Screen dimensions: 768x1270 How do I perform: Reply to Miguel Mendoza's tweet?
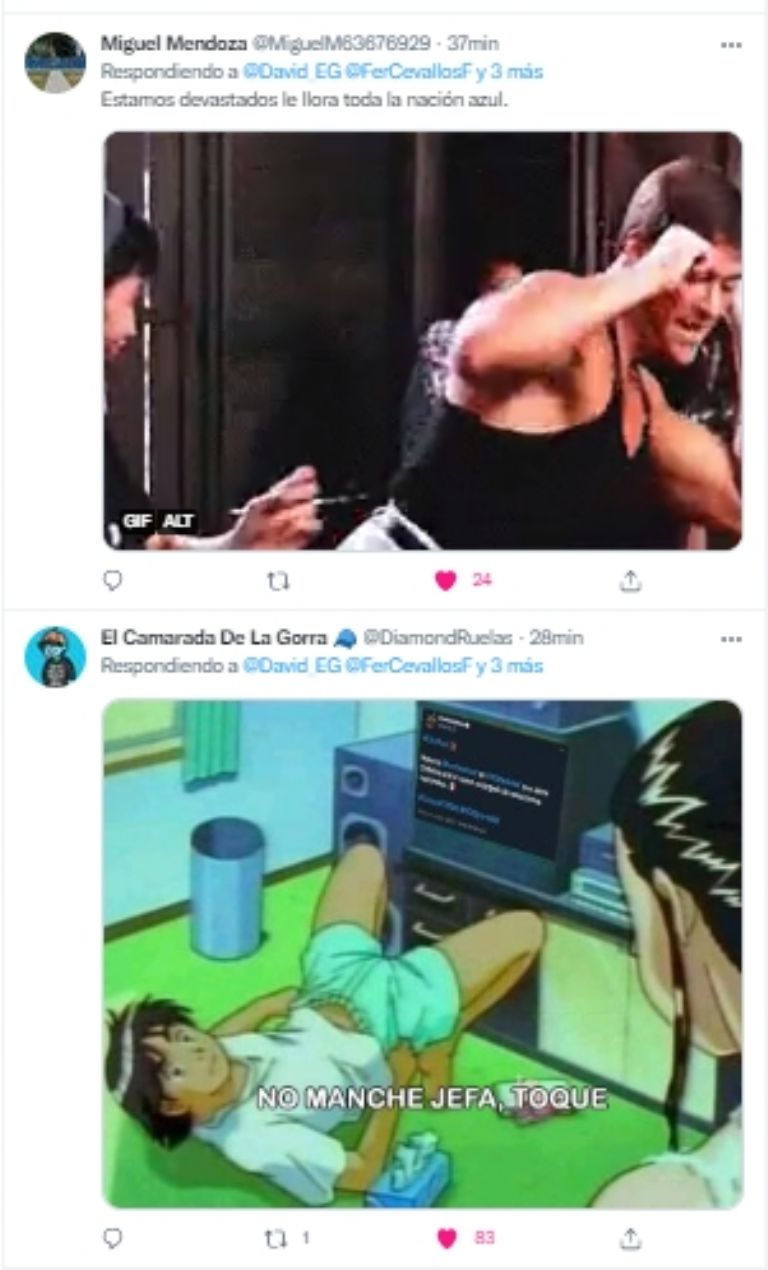[113, 580]
